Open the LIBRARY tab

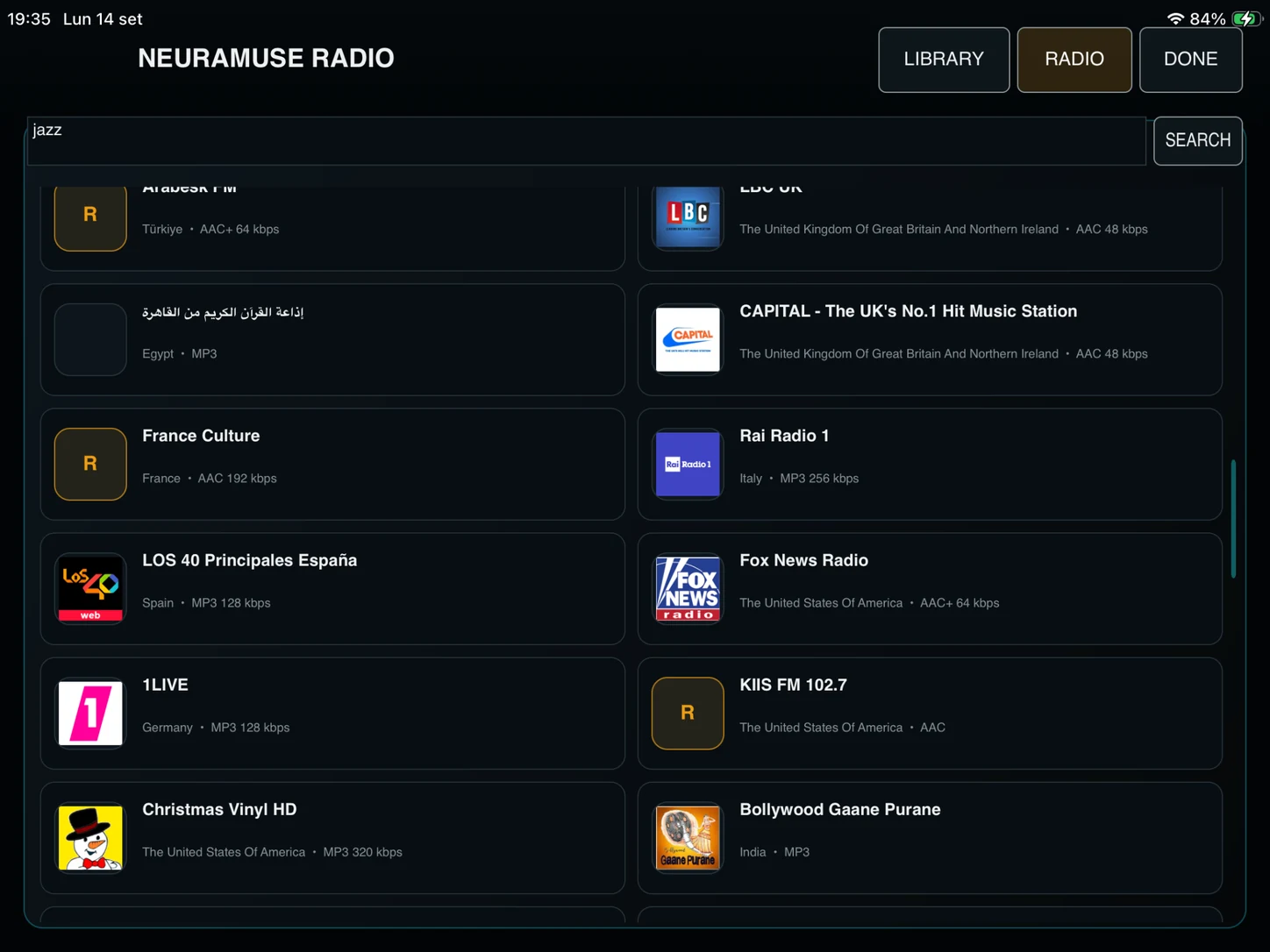944,60
